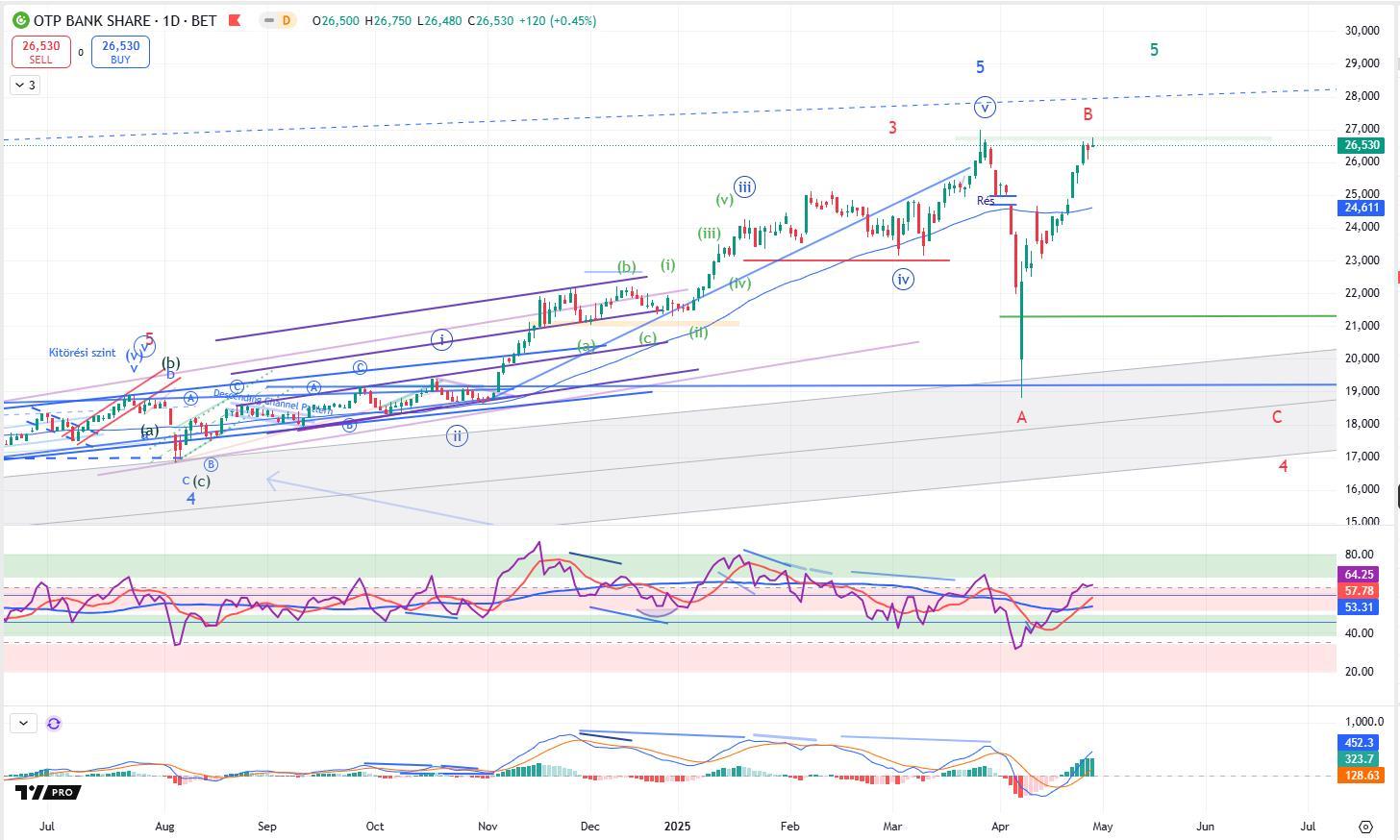This screenshot has height=840, width=1400.
Task: Select the green (i) sub-wave label
Action: point(668,265)
